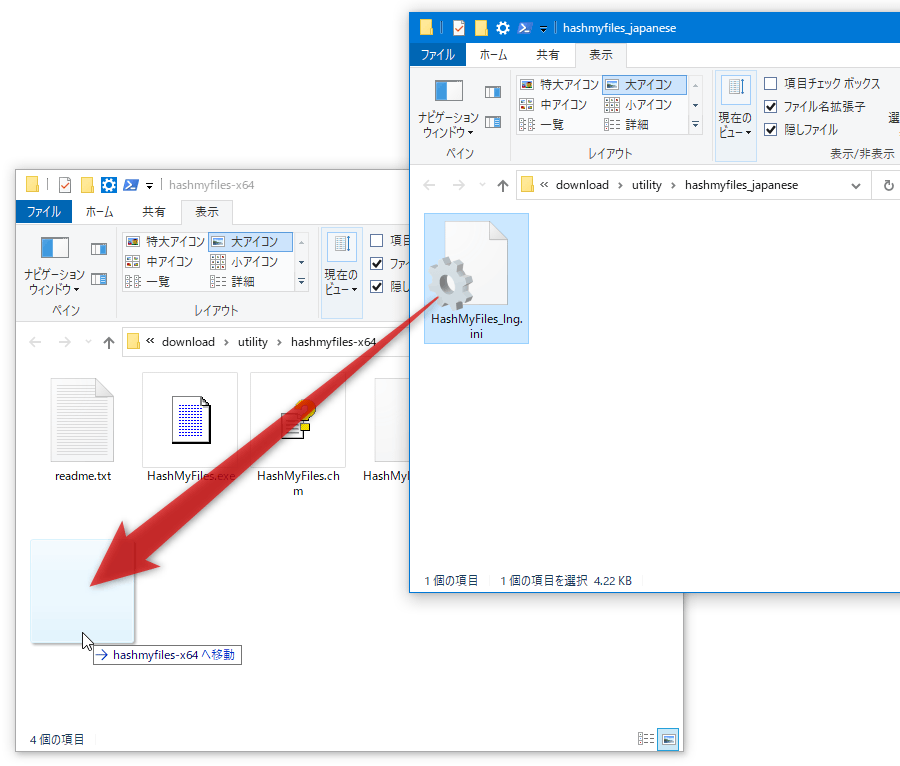Toggle details pane icon in hashmyfiles-x64 ribbon
This screenshot has width=900, height=766.
tap(99, 279)
